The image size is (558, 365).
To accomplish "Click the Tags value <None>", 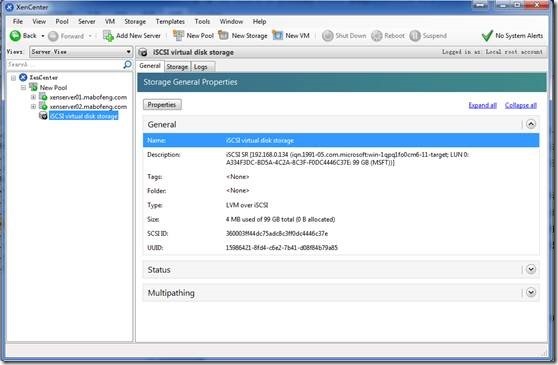I will coord(237,177).
